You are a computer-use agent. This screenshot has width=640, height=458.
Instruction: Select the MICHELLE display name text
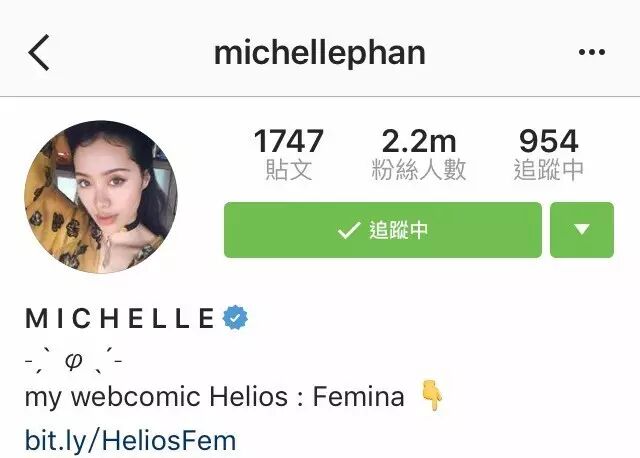point(120,318)
